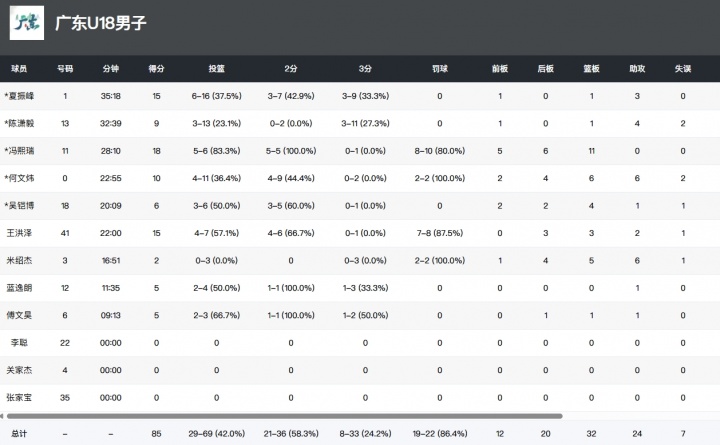Click 何文炜's points value of 10
Image resolution: width=720 pixels, height=445 pixels.
click(156, 178)
